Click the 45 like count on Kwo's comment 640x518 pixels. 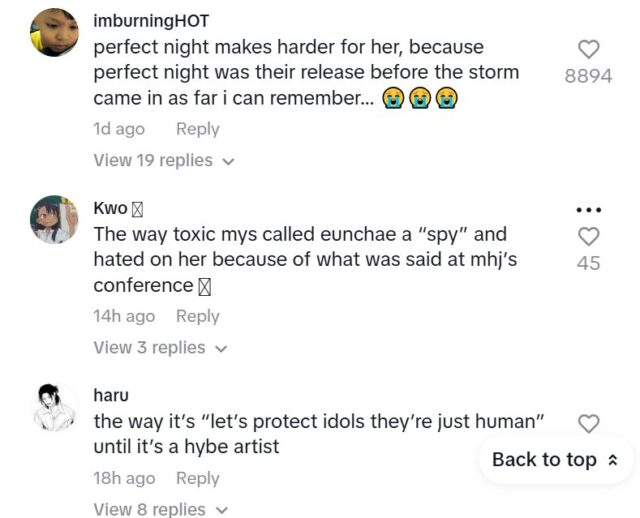click(589, 264)
